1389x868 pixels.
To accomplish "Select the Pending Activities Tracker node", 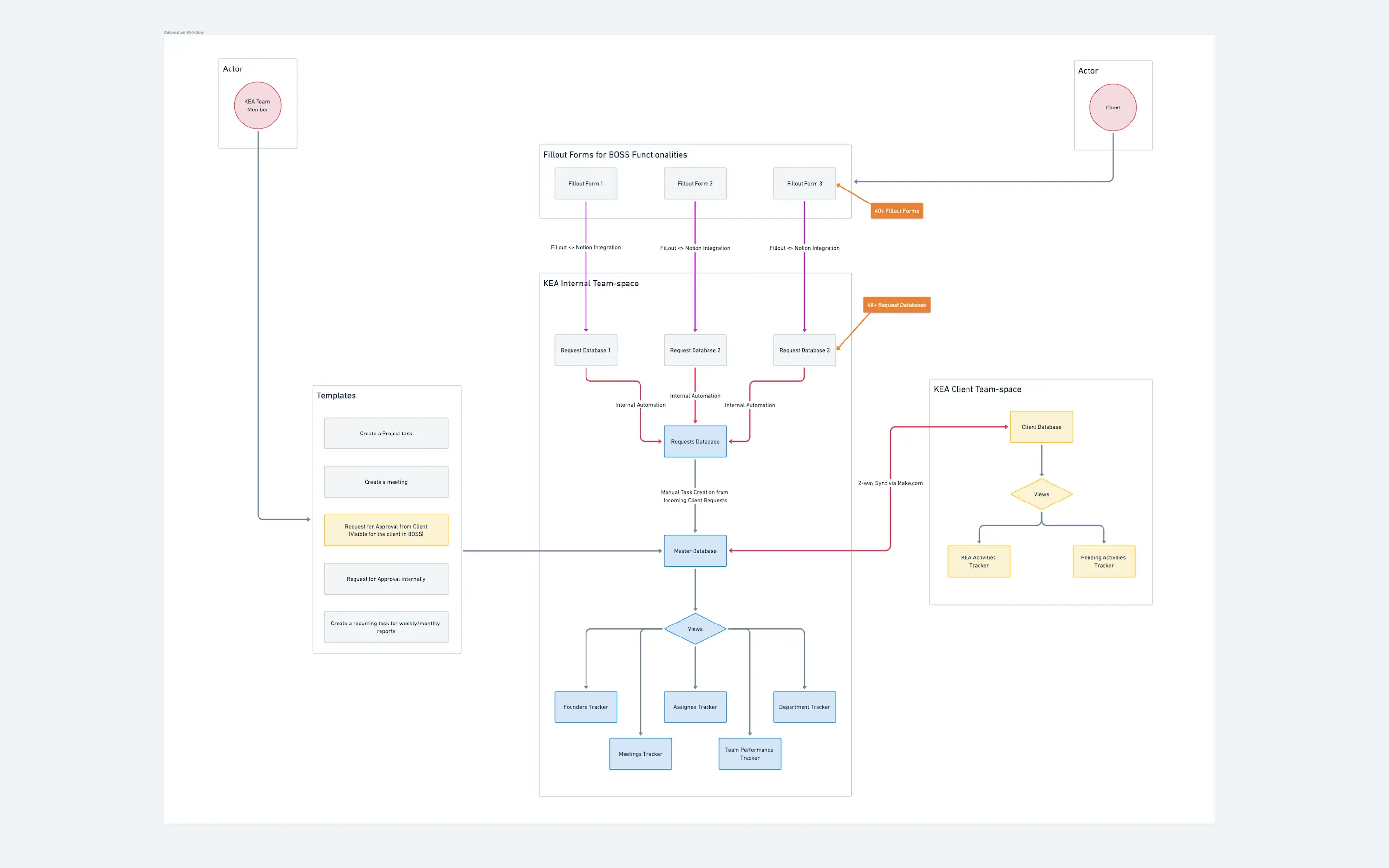I will point(1103,561).
